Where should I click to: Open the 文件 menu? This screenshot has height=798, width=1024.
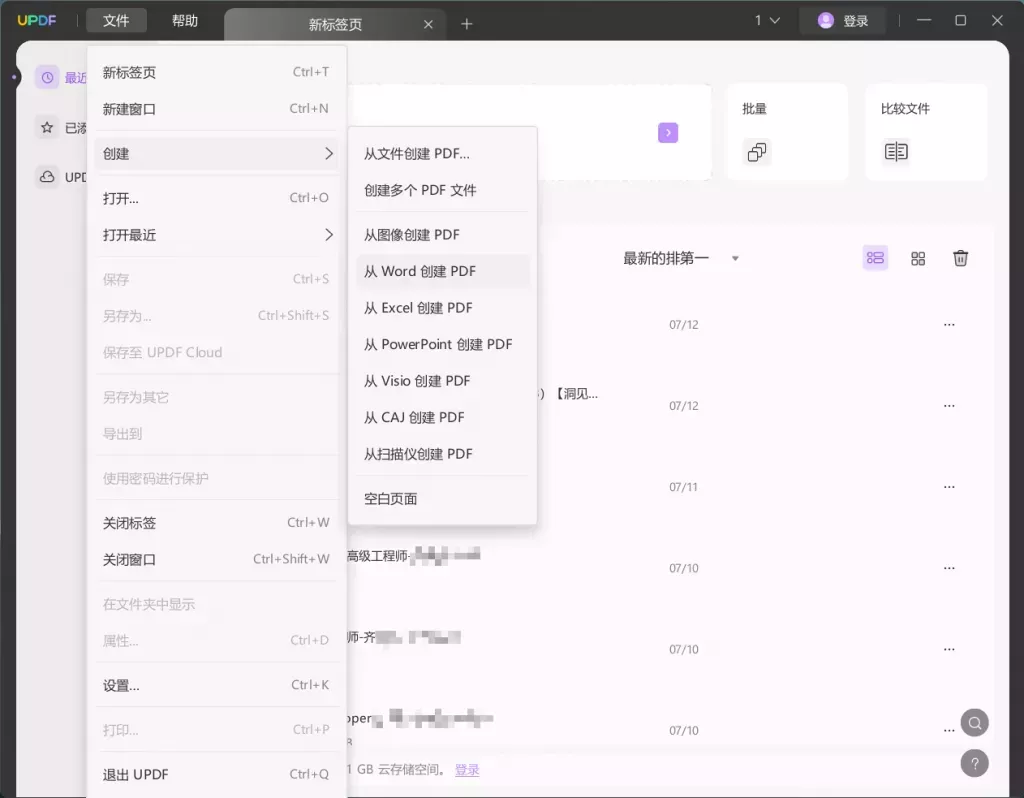[116, 21]
